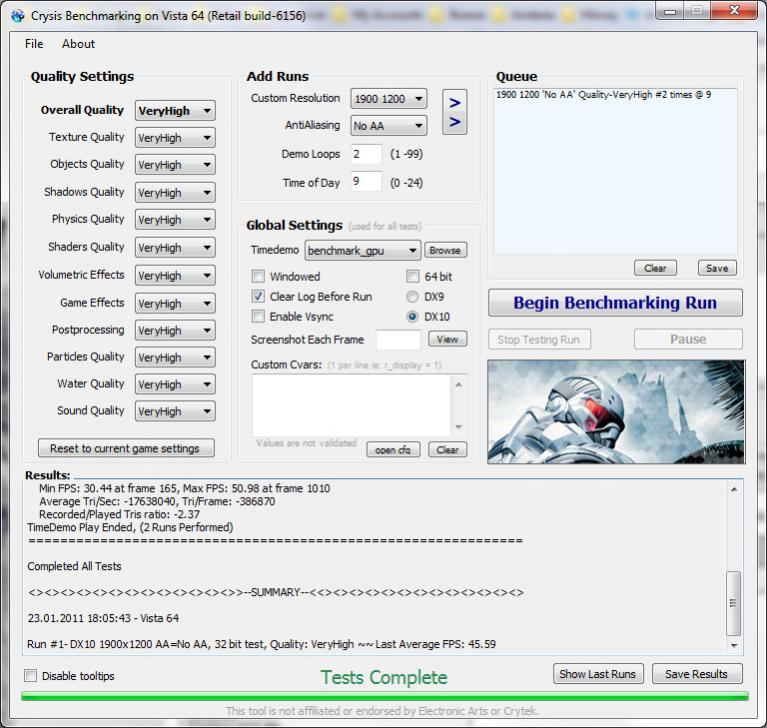Expand the Particles Quality dropdown
The width and height of the screenshot is (767, 728).
pos(175,357)
